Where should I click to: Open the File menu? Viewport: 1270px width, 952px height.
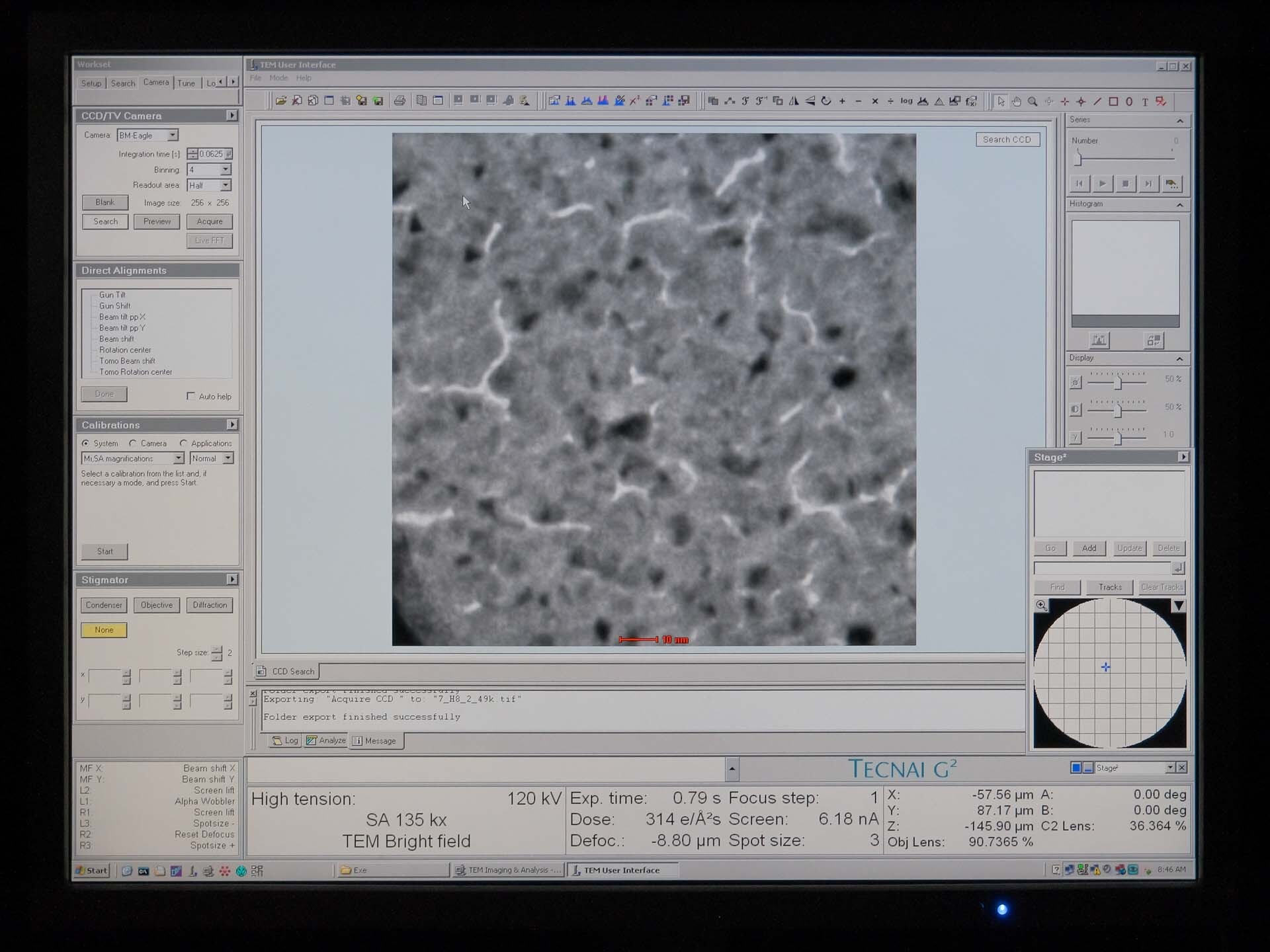tap(255, 78)
